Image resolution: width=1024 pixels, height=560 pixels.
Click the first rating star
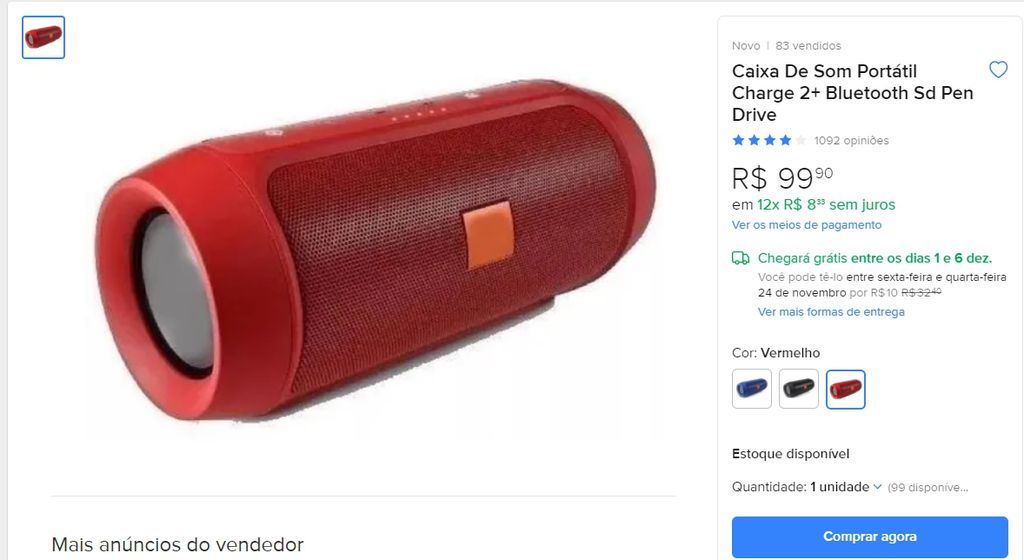pos(739,140)
